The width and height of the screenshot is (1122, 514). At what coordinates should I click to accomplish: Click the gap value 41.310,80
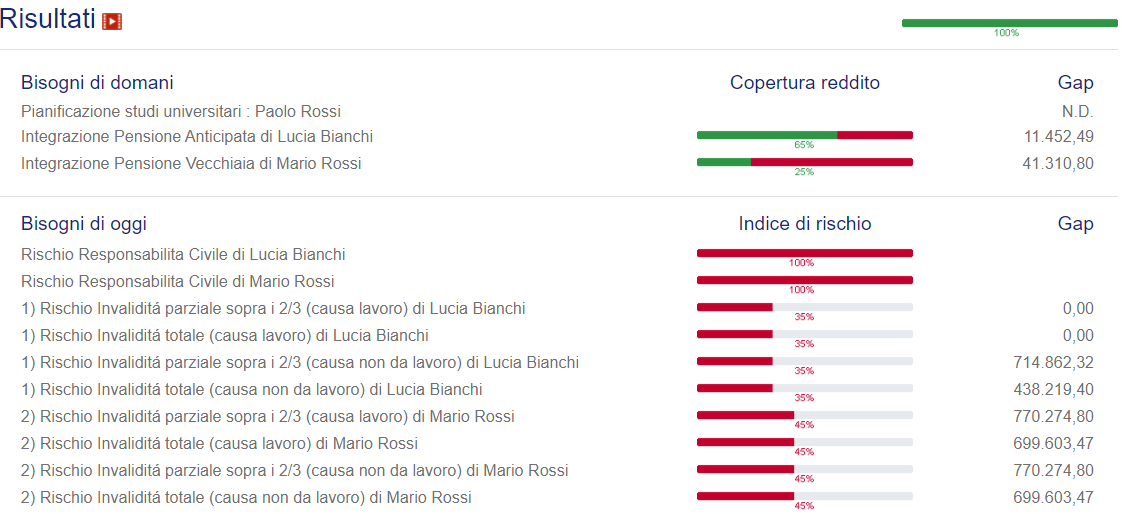1057,163
